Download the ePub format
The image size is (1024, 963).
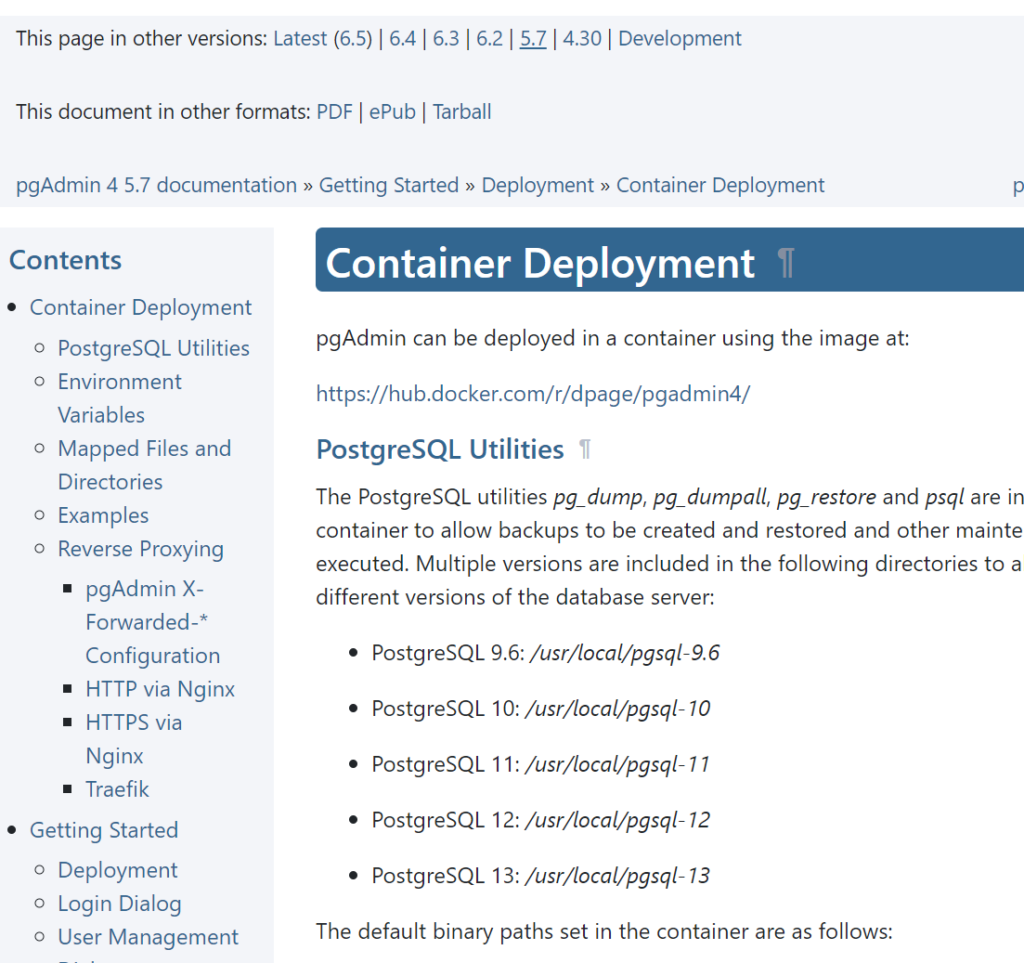(x=392, y=112)
